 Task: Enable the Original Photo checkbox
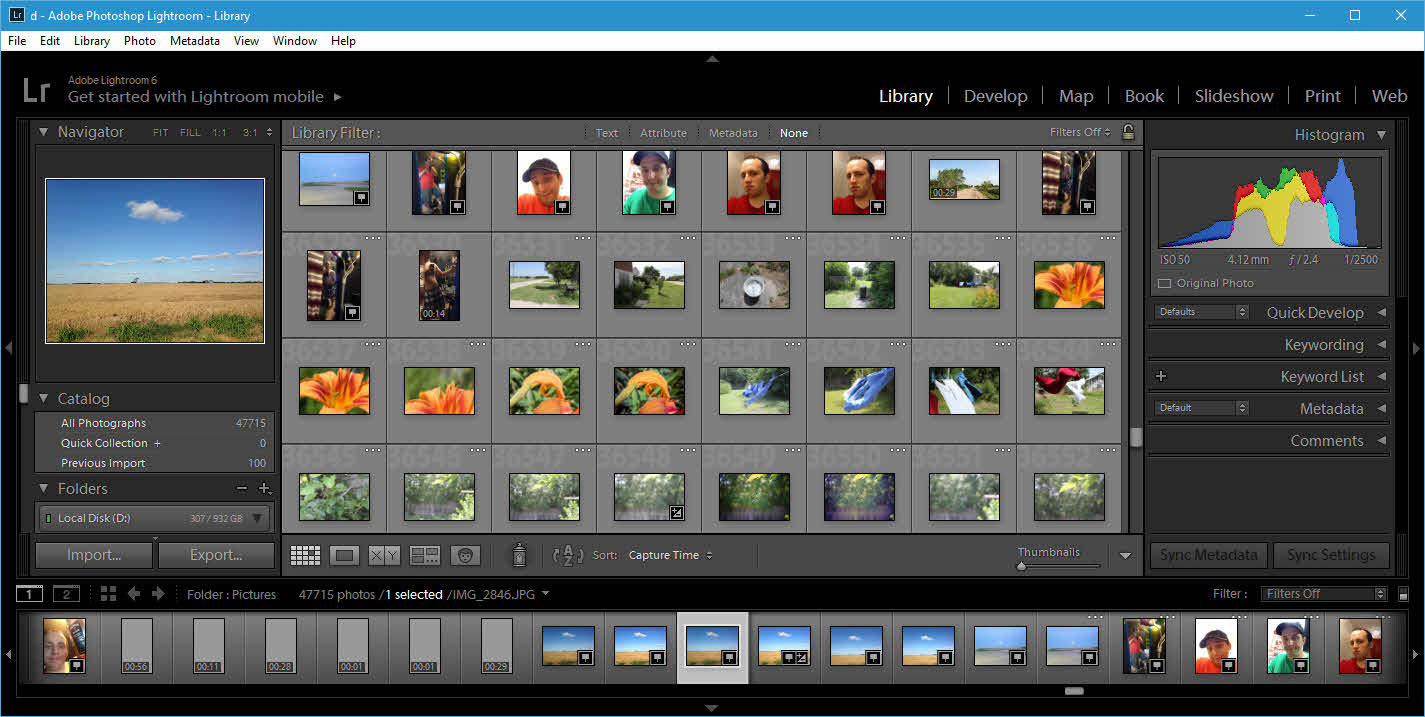[x=1164, y=283]
